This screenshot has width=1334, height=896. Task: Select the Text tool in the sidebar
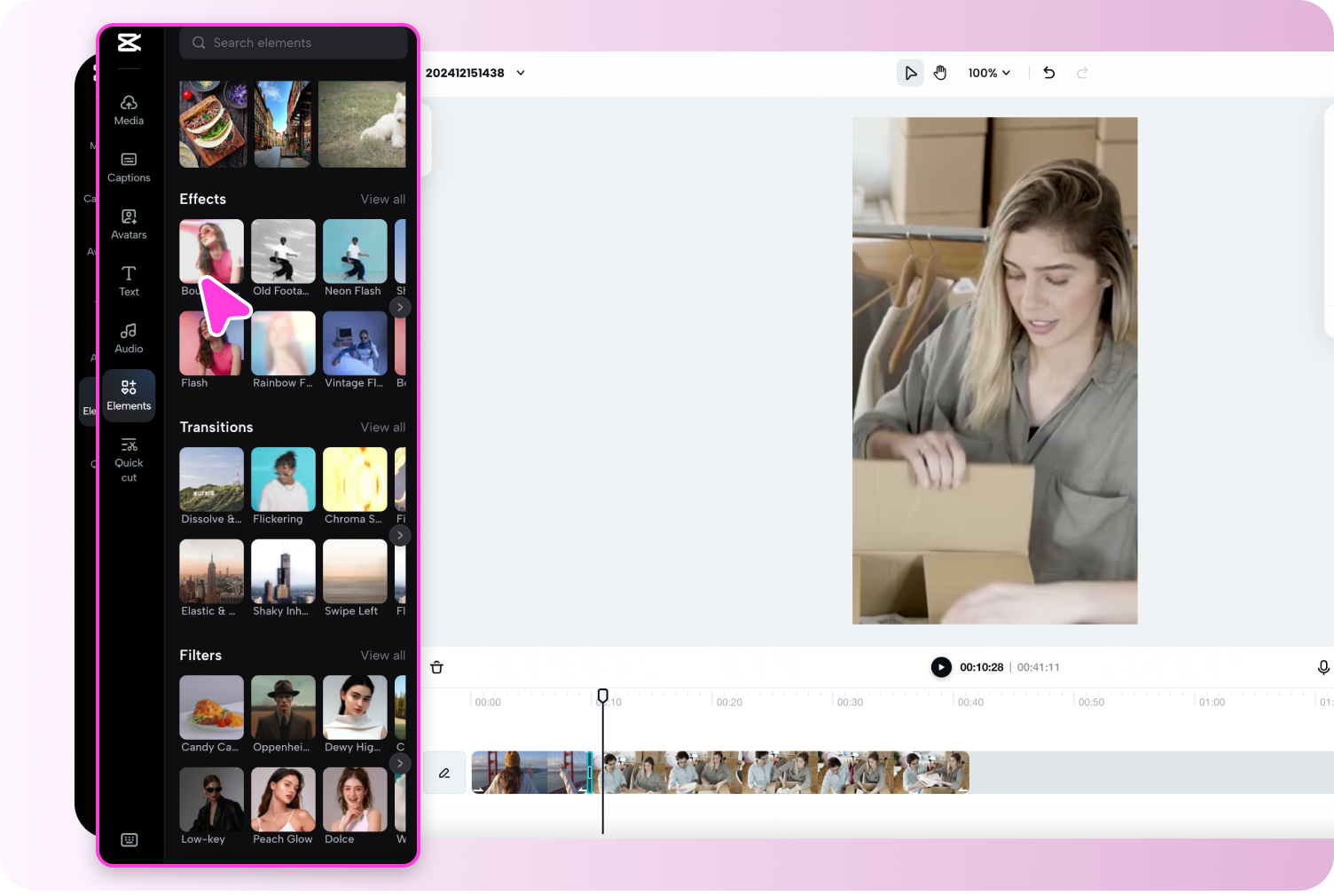point(129,279)
